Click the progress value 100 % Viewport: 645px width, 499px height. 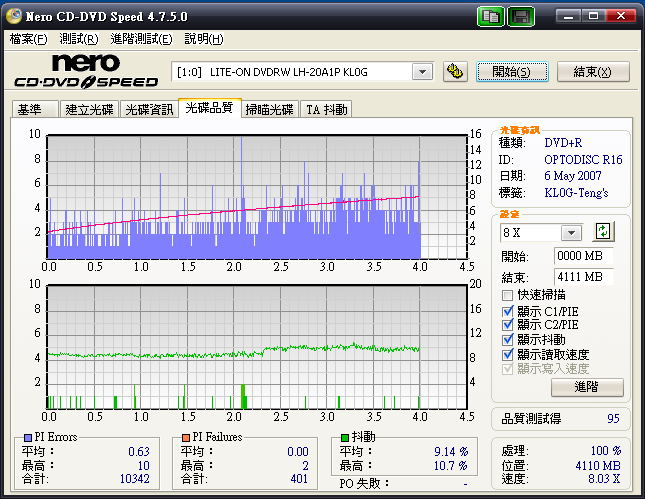pos(606,451)
